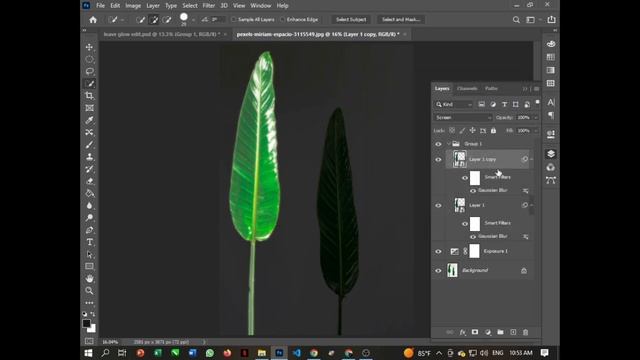Image resolution: width=640 pixels, height=360 pixels.
Task: Click the Home icon in options bar
Action: 93,20
